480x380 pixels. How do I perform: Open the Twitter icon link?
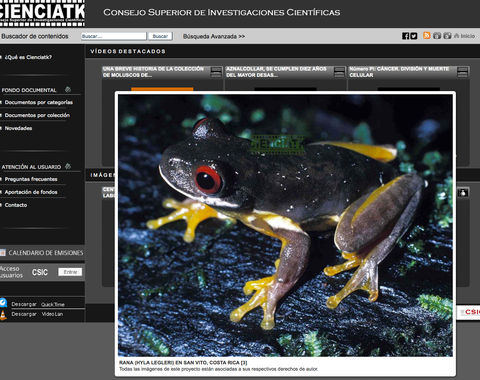point(414,36)
